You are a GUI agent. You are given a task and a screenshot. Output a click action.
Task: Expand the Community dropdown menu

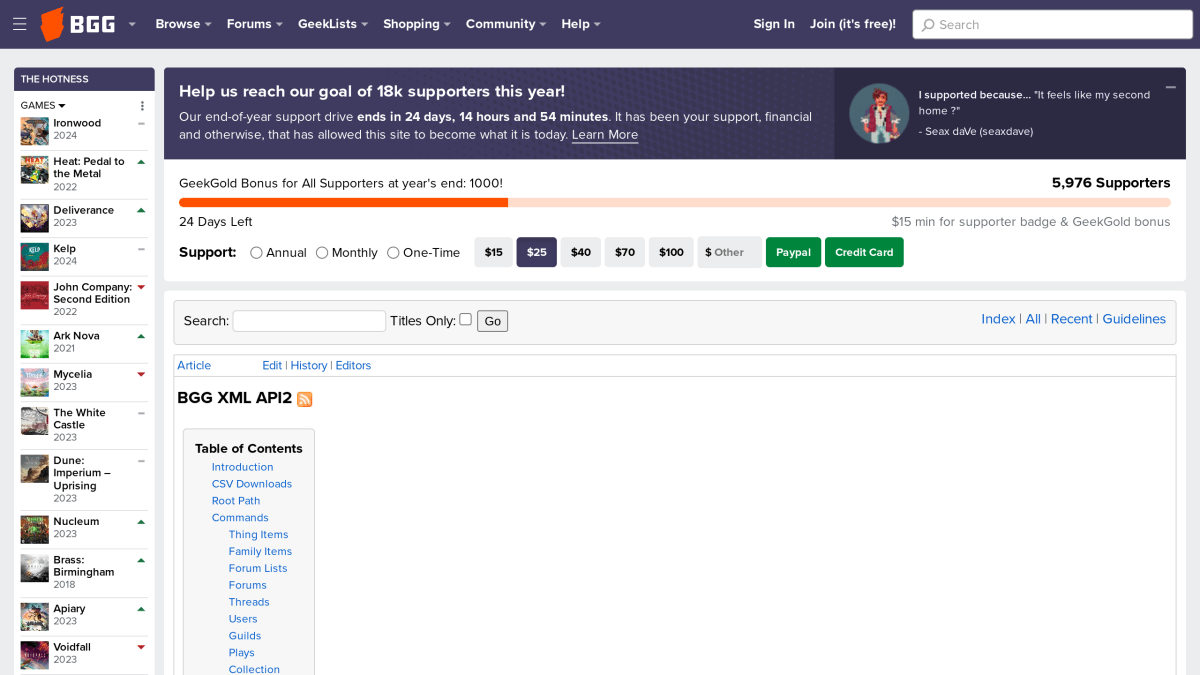point(506,24)
